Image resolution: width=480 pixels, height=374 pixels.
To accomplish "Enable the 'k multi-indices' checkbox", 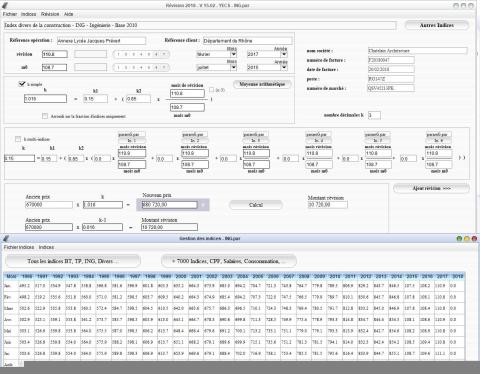I will pyautogui.click(x=18, y=139).
